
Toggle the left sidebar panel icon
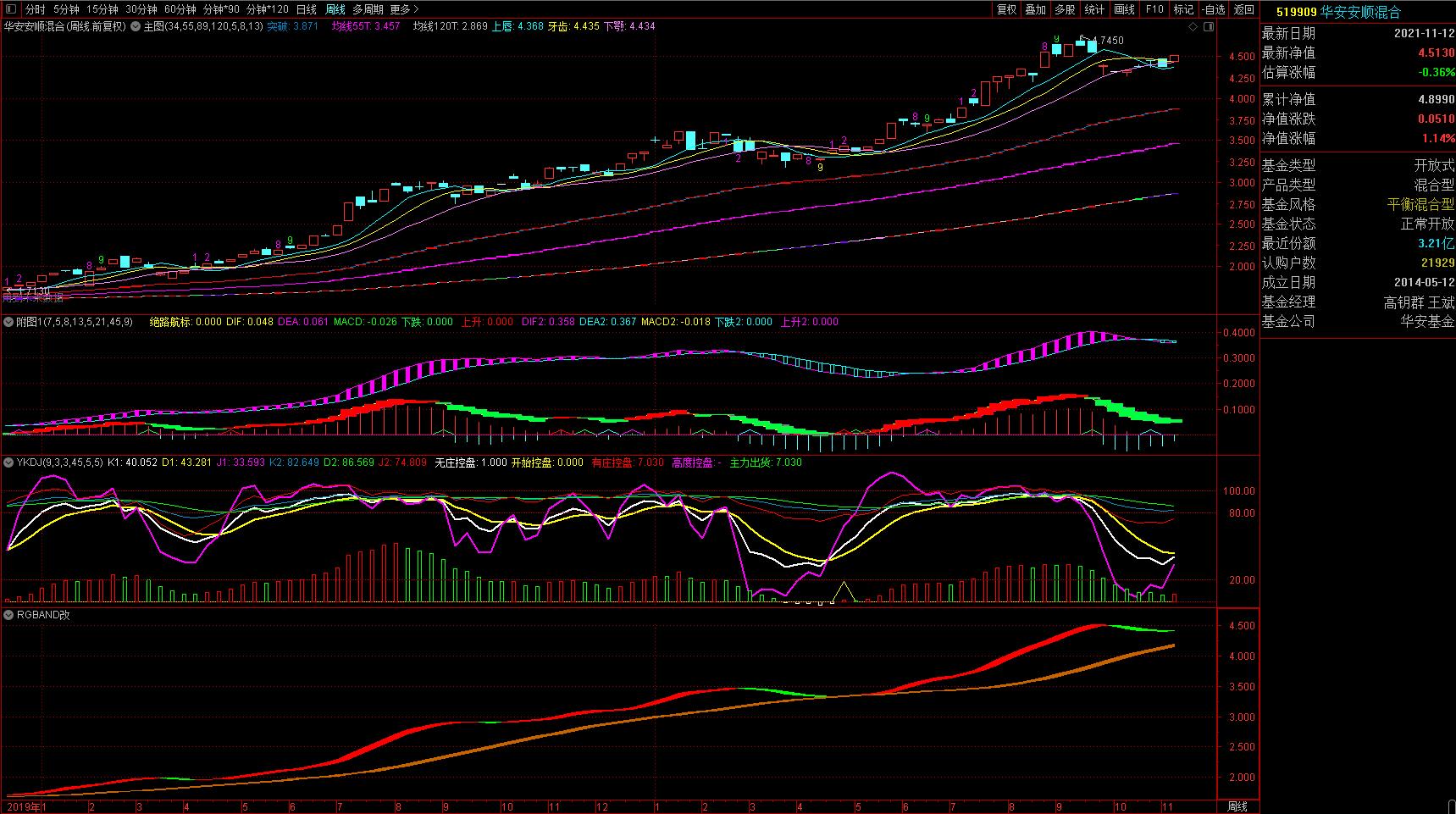click(10, 9)
